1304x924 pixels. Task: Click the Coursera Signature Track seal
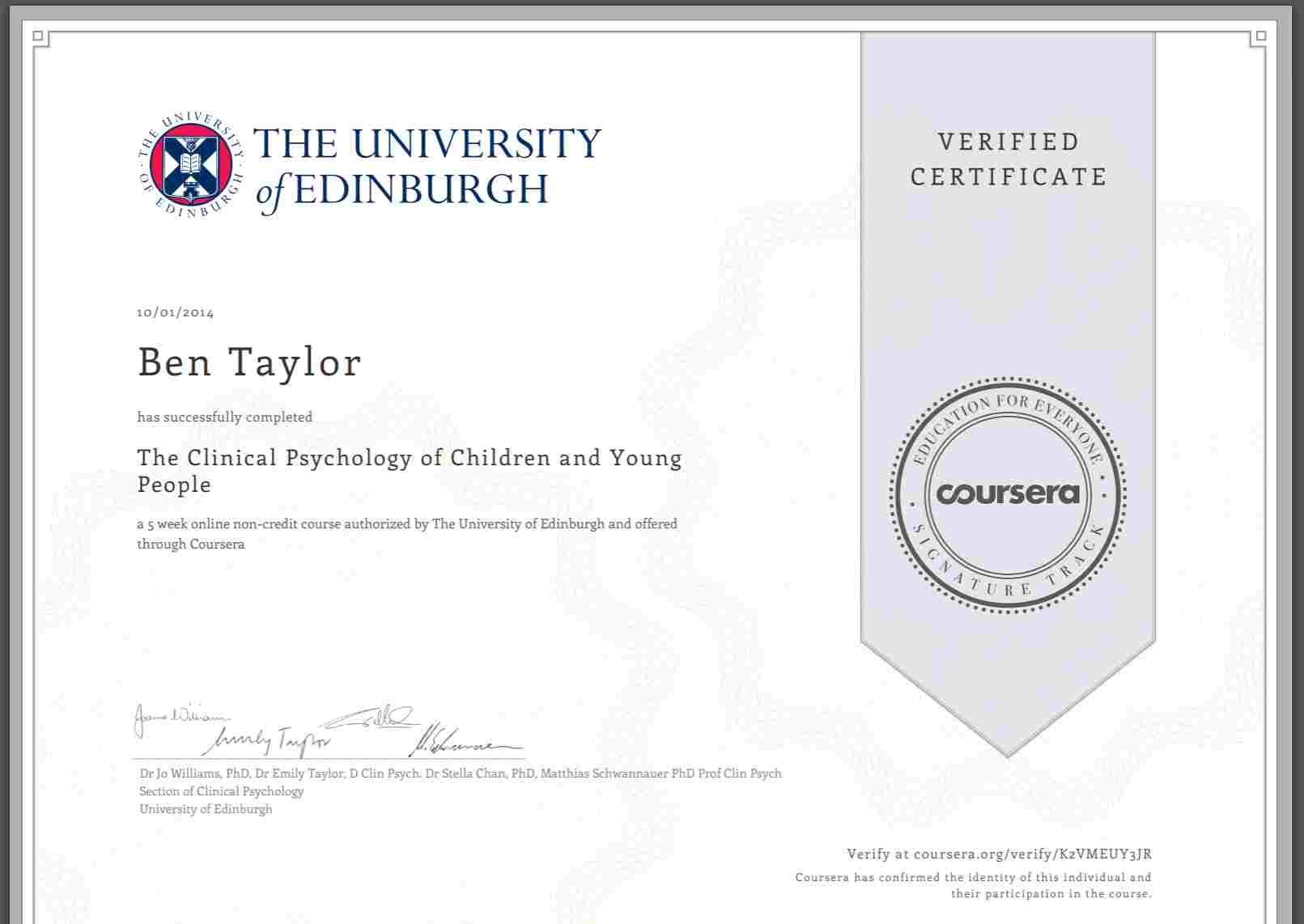[1008, 494]
